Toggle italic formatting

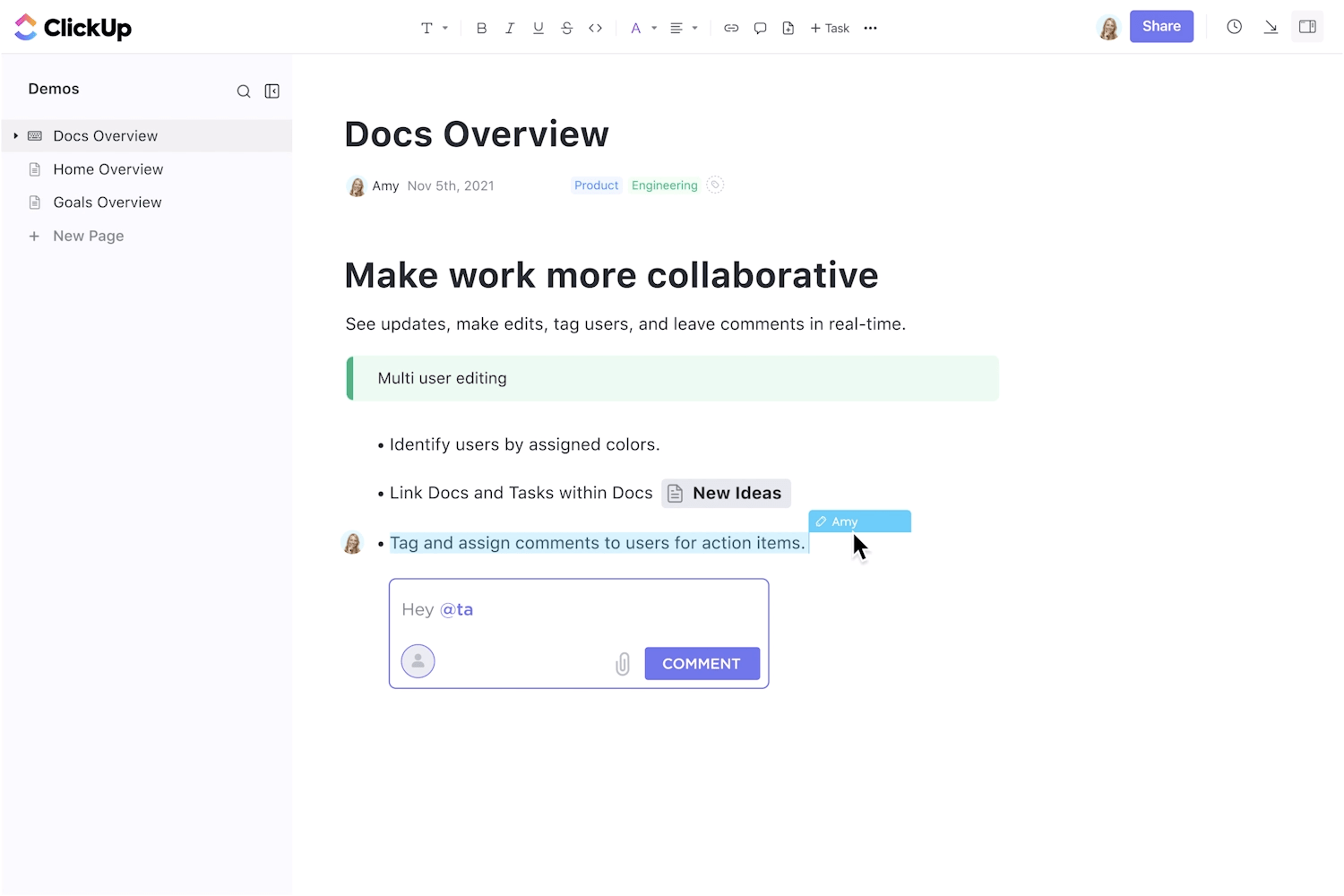[x=510, y=28]
